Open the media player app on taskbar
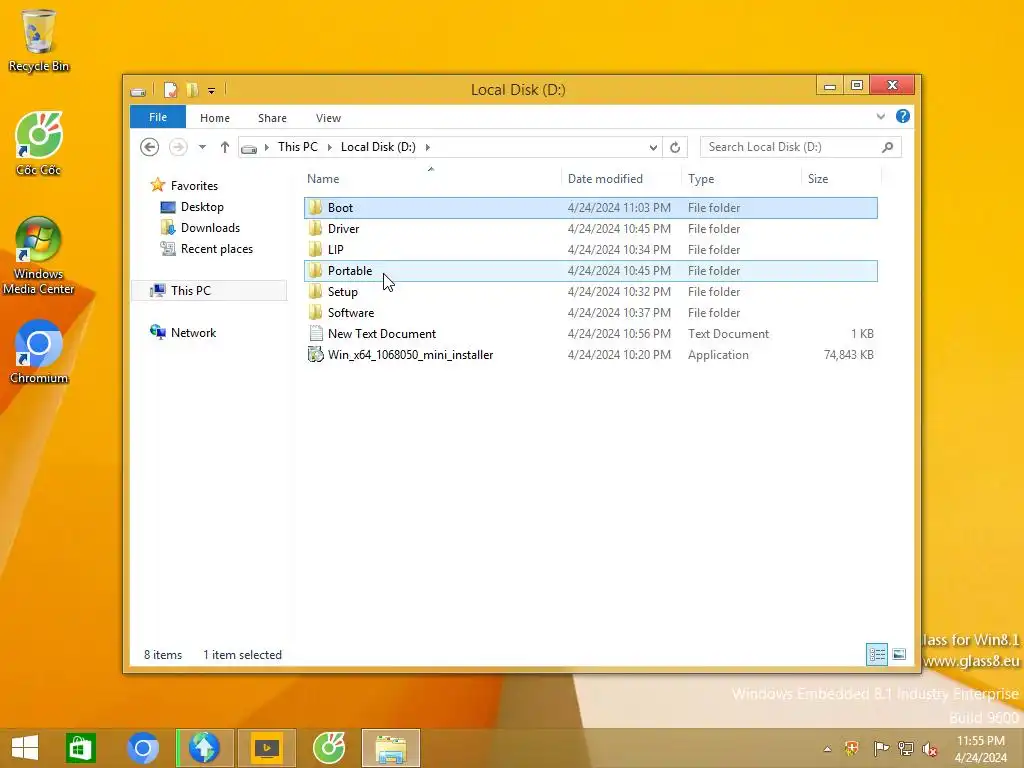This screenshot has width=1024, height=768. pyautogui.click(x=266, y=748)
